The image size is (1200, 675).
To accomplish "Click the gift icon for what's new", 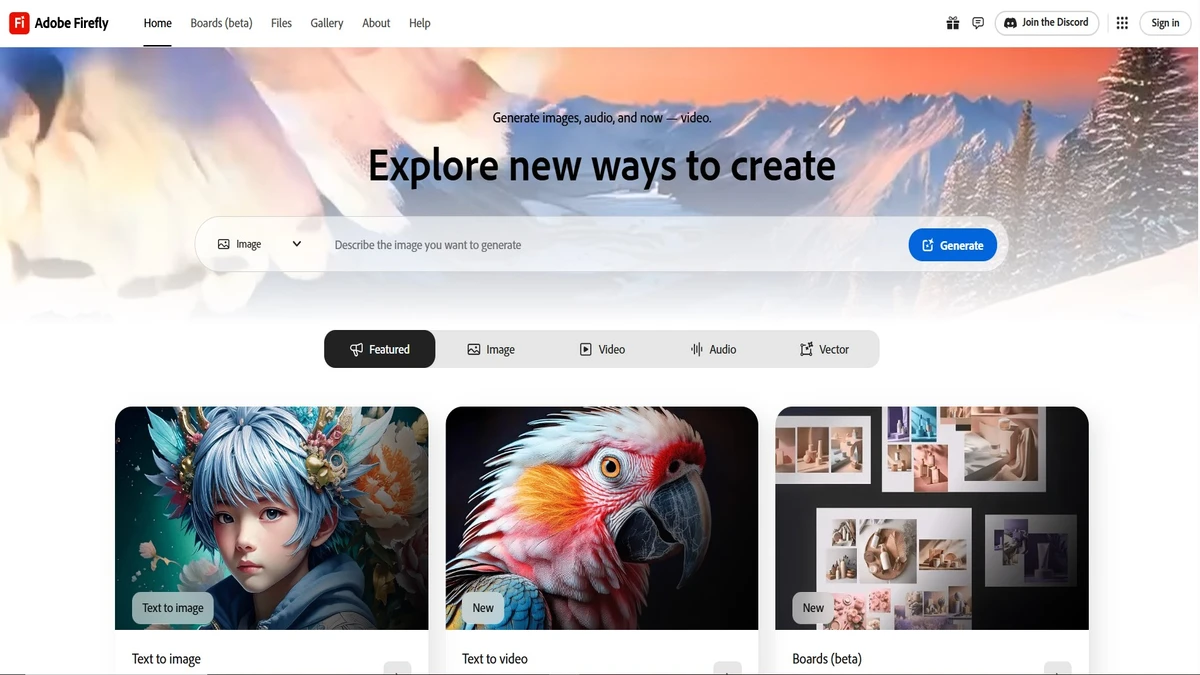I will coord(952,22).
